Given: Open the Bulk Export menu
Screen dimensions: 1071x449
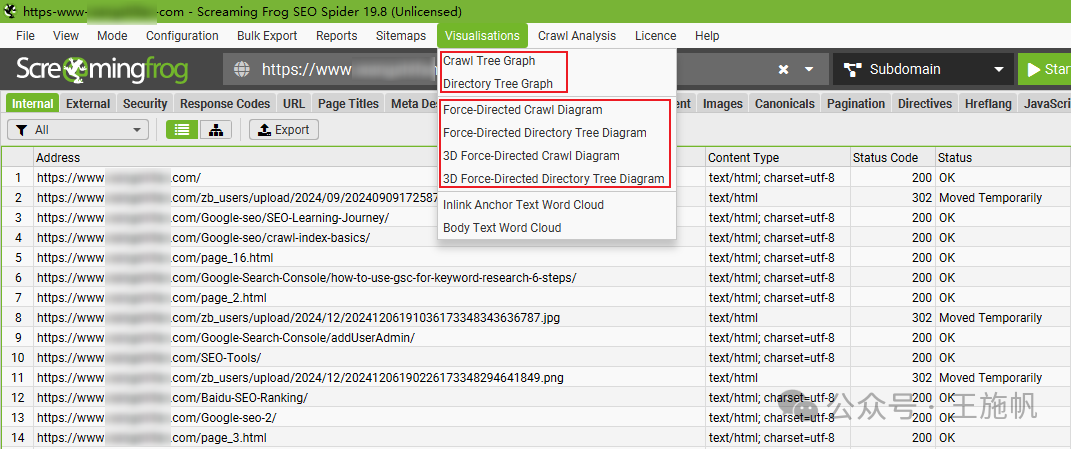Looking at the screenshot, I should (267, 36).
